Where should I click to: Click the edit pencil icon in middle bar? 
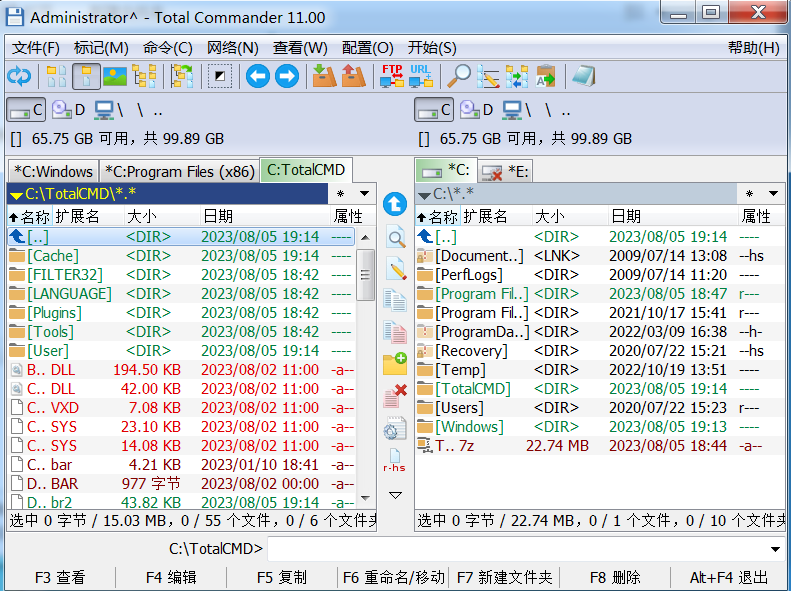(395, 268)
